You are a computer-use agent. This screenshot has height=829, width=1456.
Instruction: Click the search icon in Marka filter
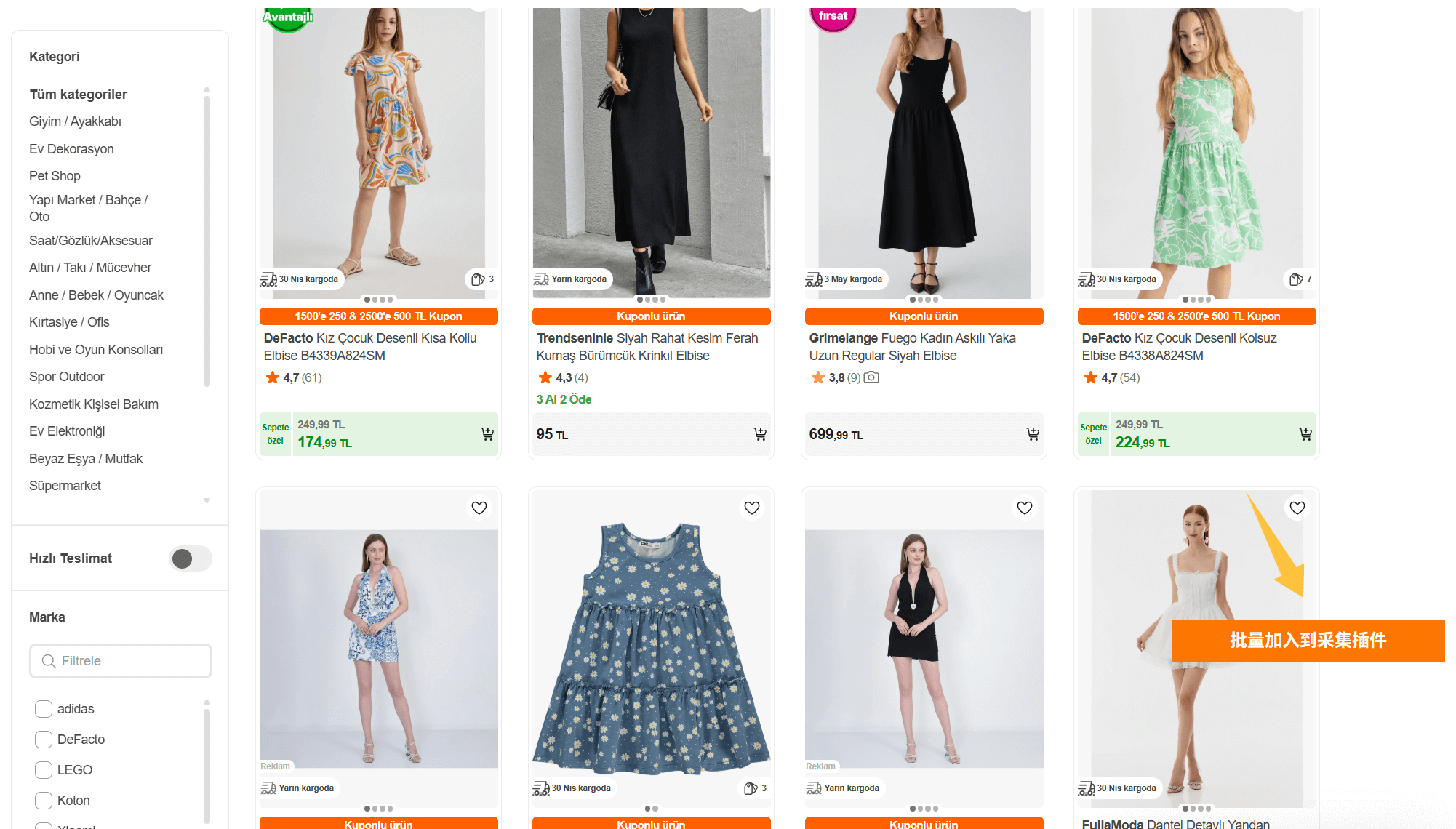(x=49, y=661)
